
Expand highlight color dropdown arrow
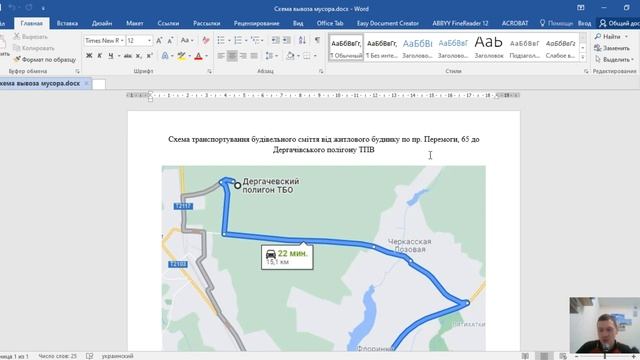189,56
